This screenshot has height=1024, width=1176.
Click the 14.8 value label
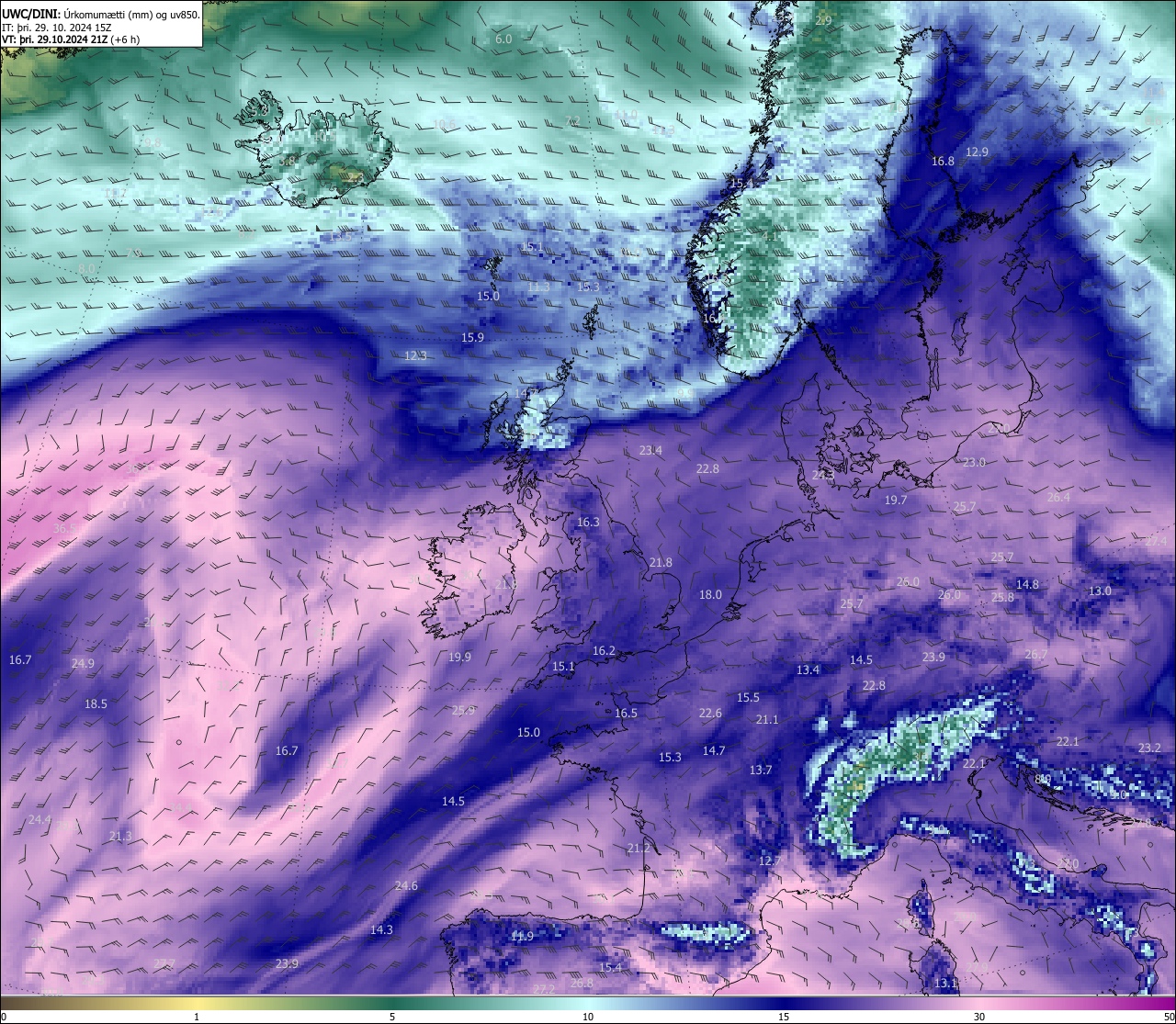pyautogui.click(x=1027, y=584)
